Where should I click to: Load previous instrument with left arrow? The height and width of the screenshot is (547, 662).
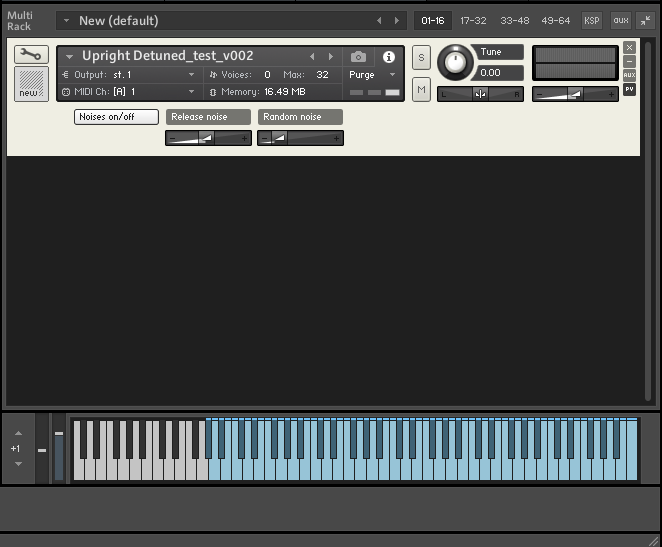(312, 57)
